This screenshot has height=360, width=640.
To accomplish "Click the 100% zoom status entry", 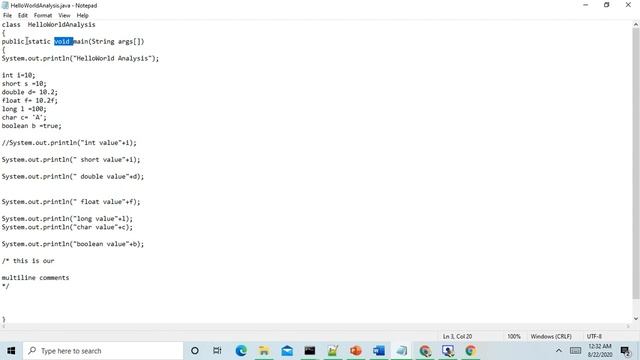I will point(514,336).
